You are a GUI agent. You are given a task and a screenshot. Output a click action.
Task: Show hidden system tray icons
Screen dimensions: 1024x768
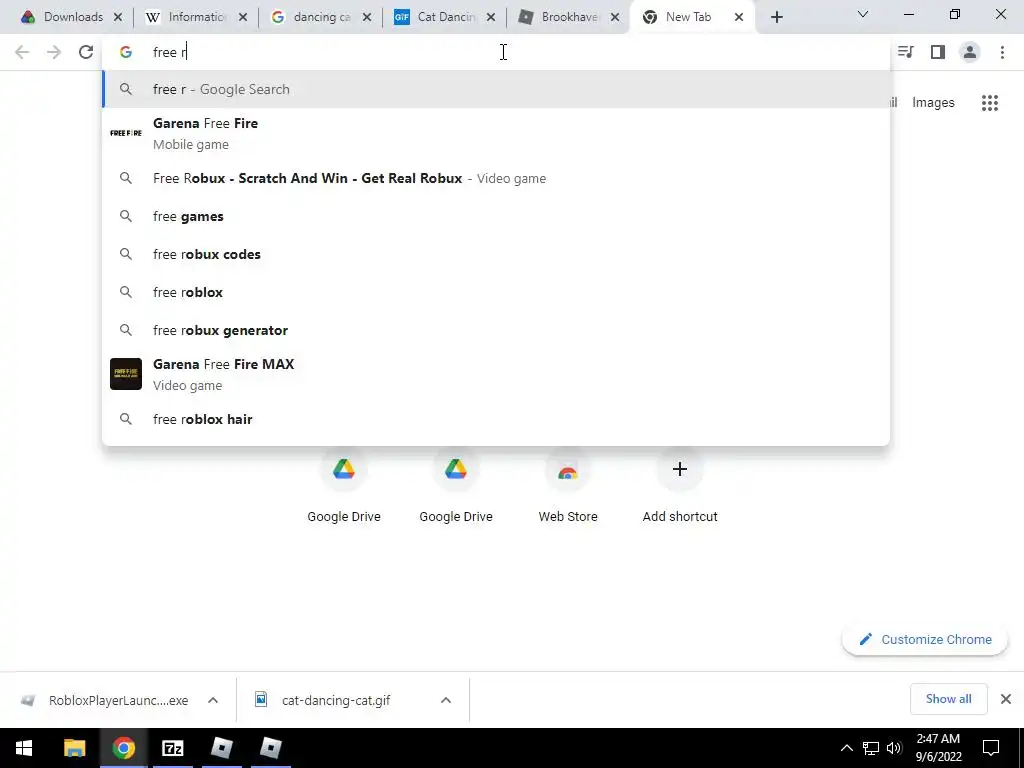click(846, 748)
